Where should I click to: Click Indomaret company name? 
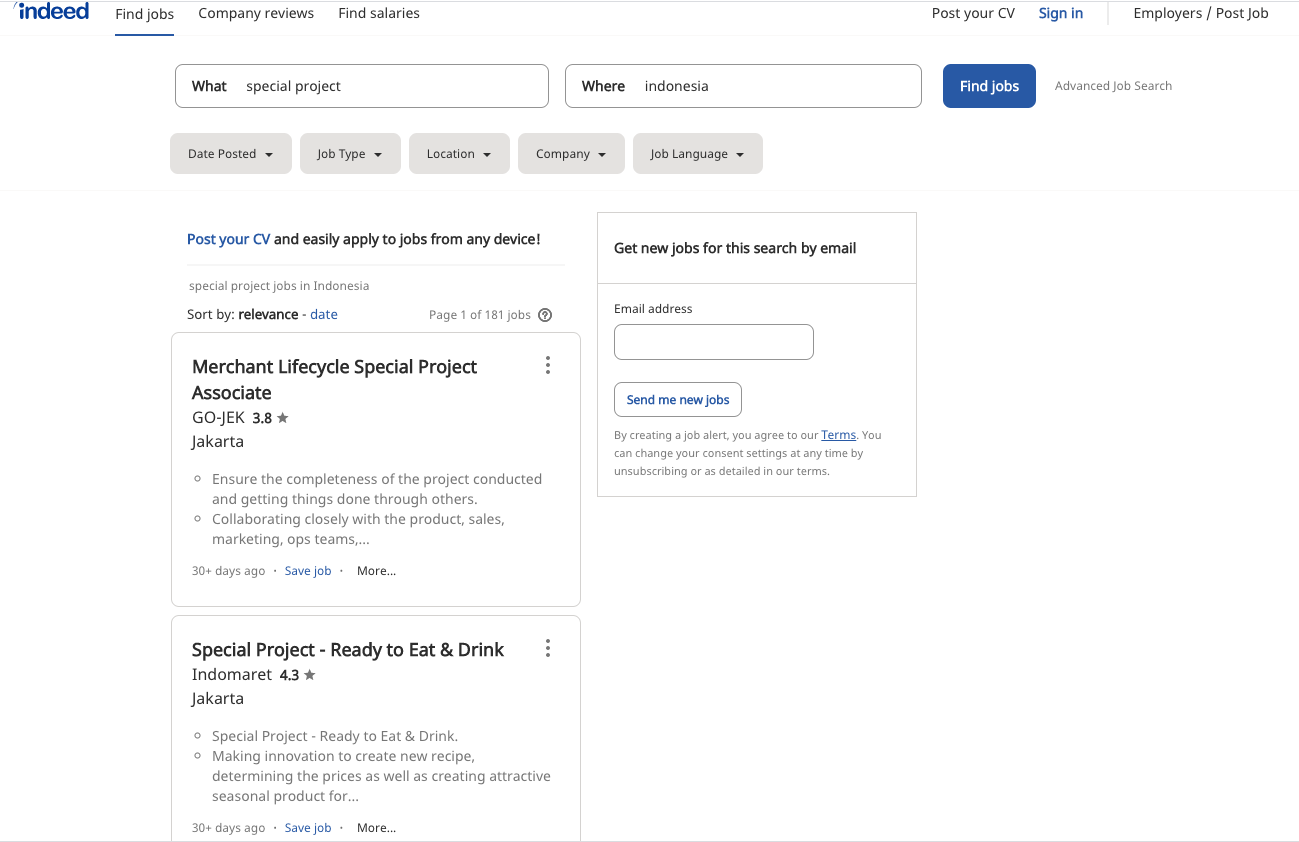[232, 675]
